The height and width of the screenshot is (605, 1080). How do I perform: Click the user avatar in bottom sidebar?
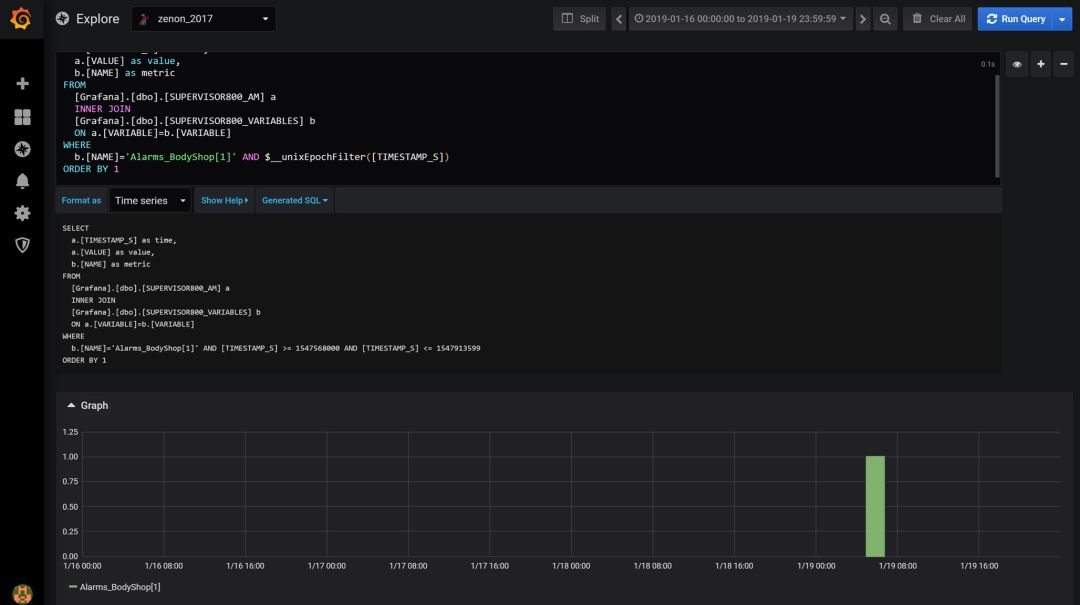click(x=22, y=594)
